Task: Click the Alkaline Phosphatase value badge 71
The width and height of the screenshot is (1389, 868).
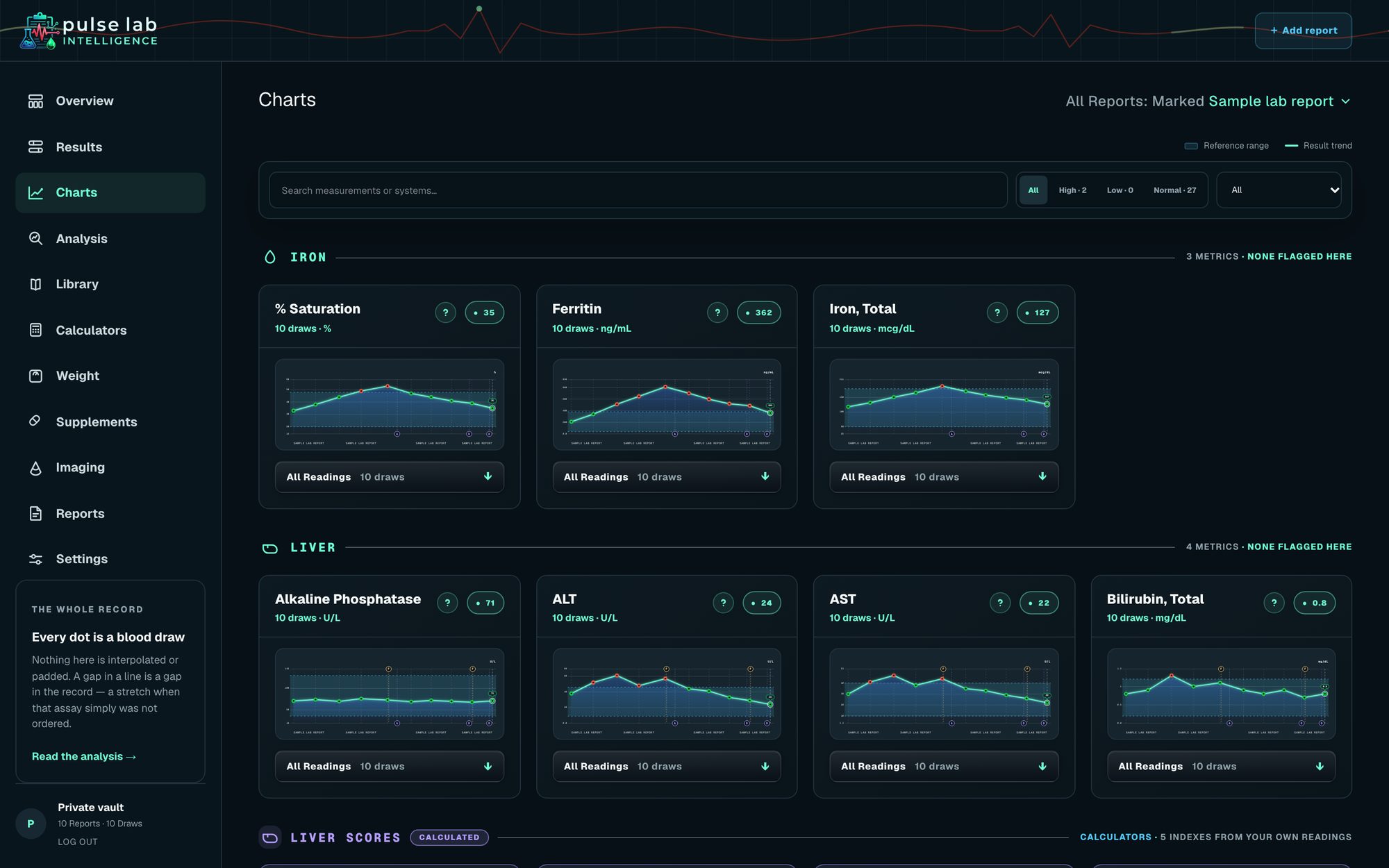Action: point(485,603)
